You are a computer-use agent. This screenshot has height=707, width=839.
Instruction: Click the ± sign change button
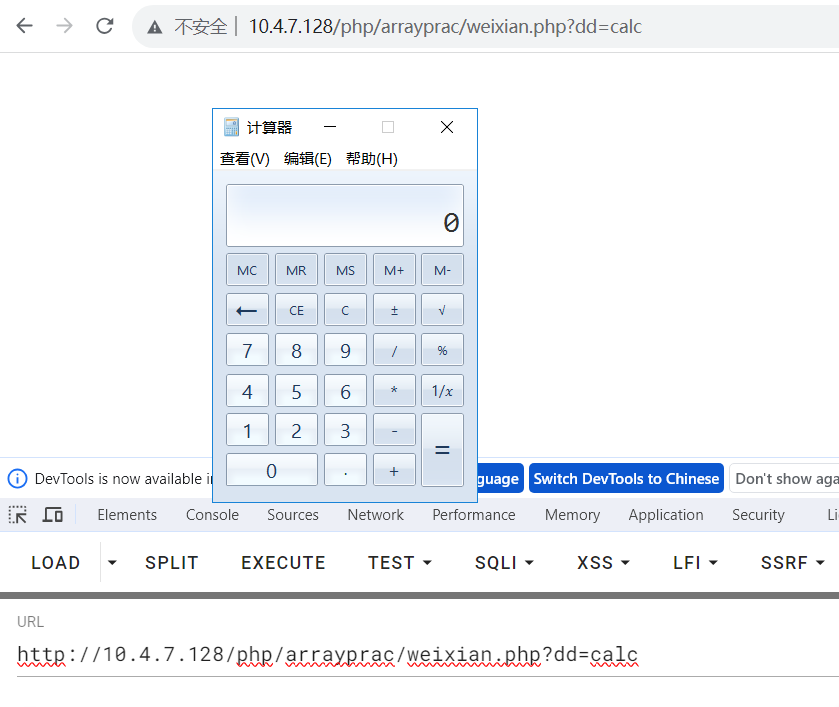click(394, 310)
